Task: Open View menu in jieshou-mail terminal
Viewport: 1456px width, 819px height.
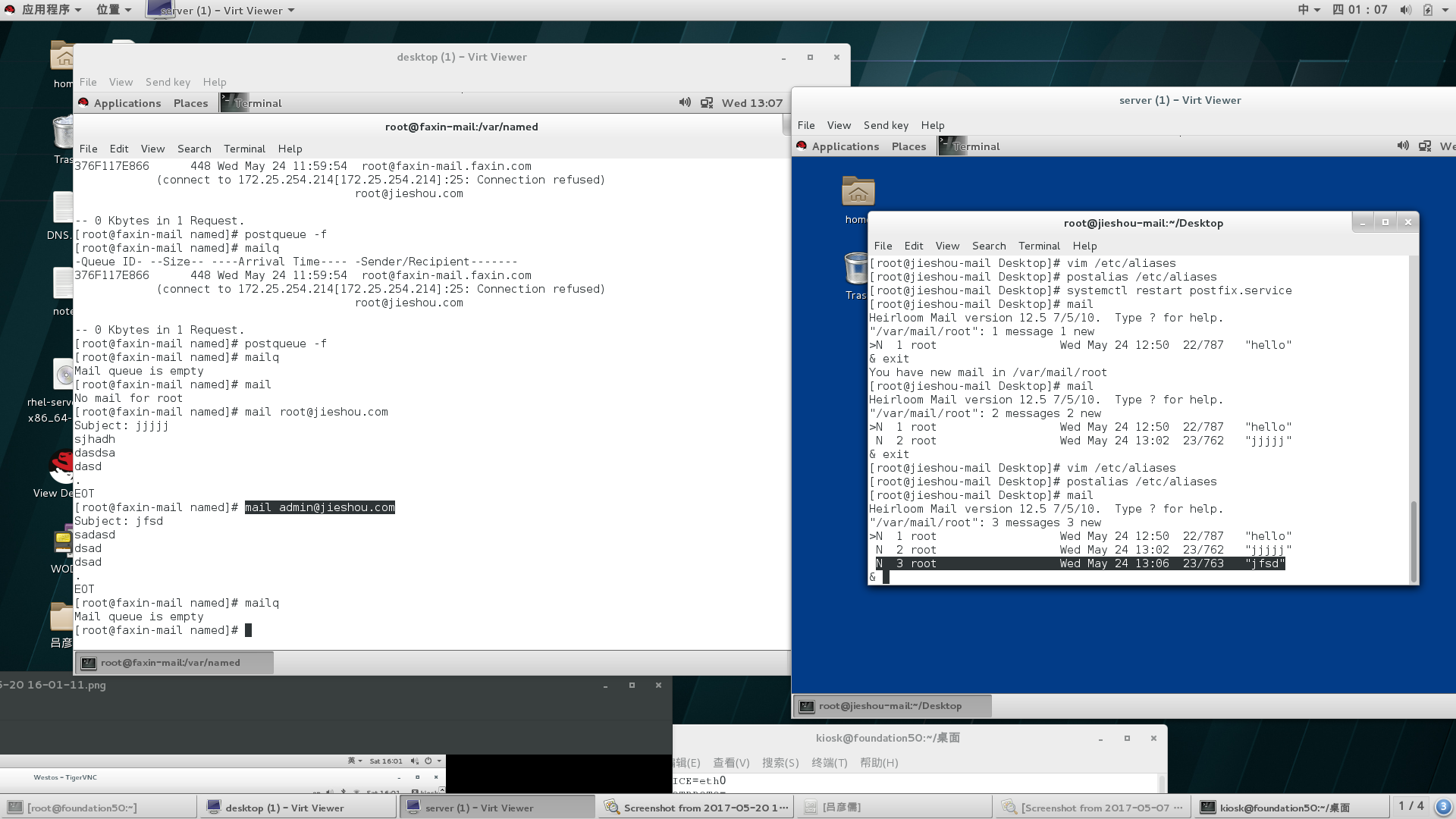Action: (947, 246)
